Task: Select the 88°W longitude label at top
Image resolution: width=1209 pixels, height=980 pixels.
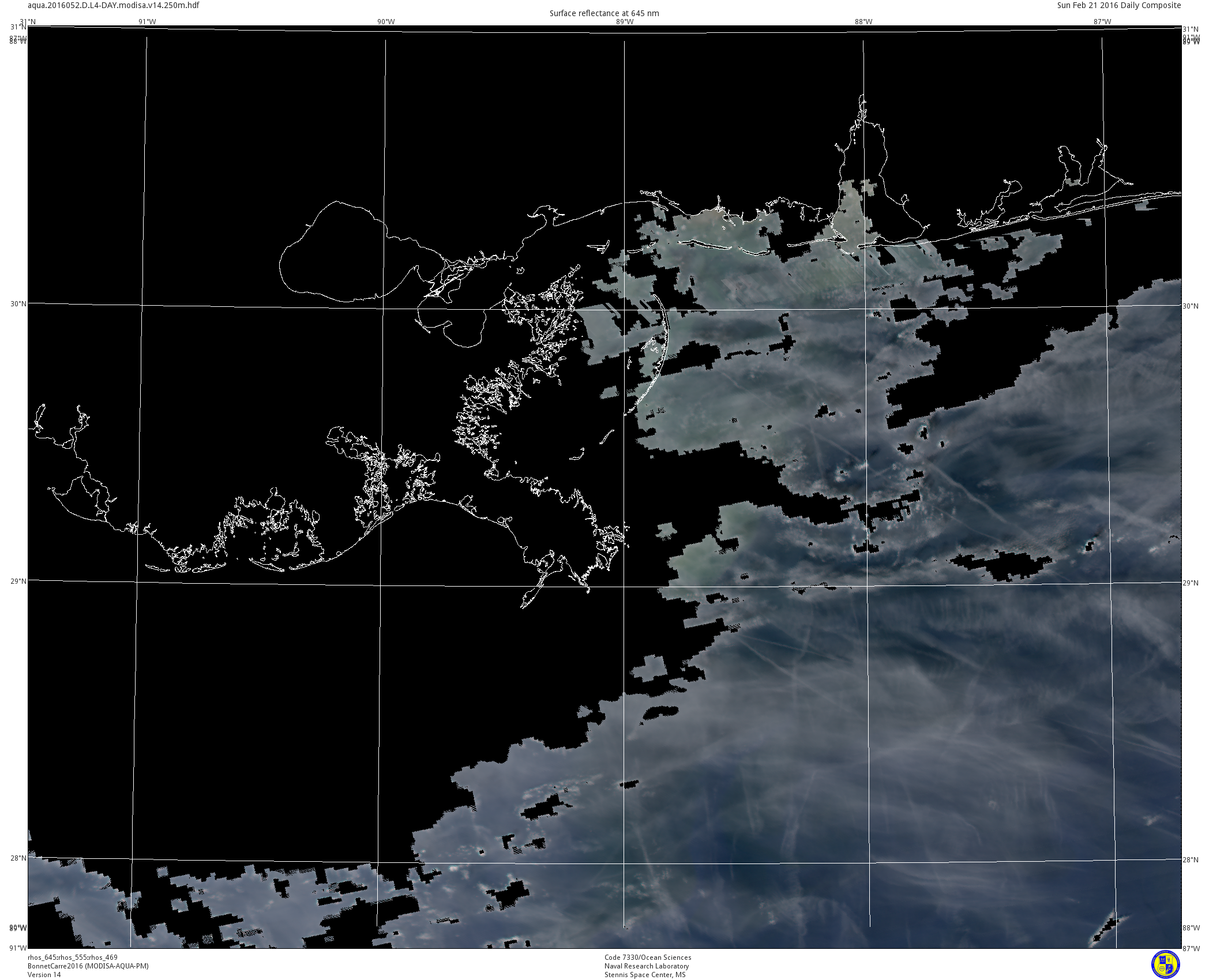Action: (x=863, y=22)
